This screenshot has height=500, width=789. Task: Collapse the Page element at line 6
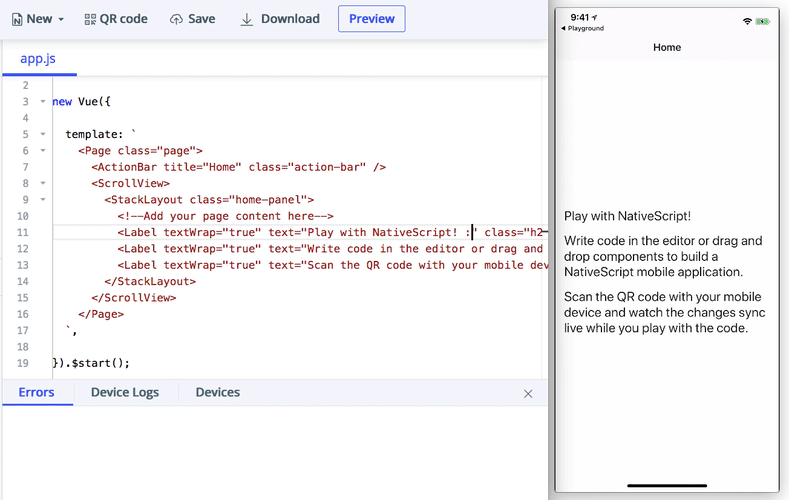42,151
